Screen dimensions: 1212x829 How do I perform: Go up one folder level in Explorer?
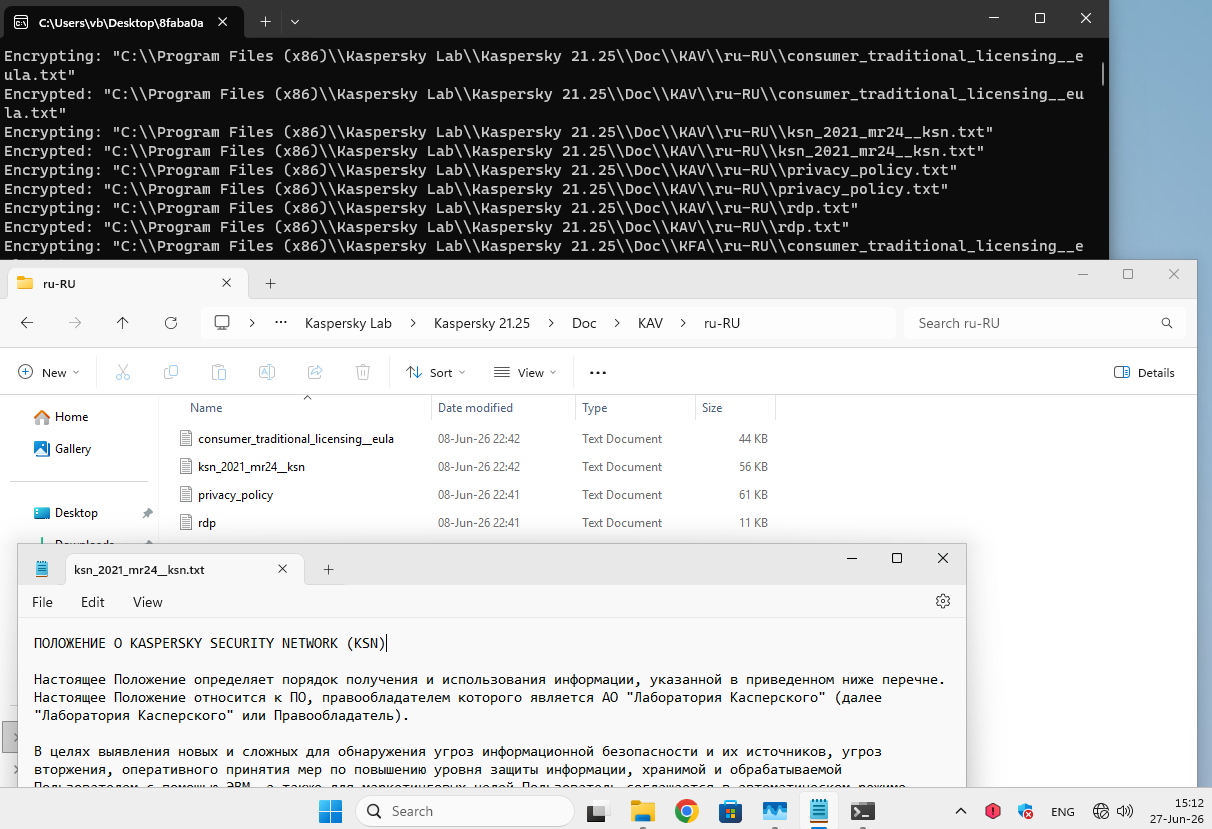(x=123, y=323)
